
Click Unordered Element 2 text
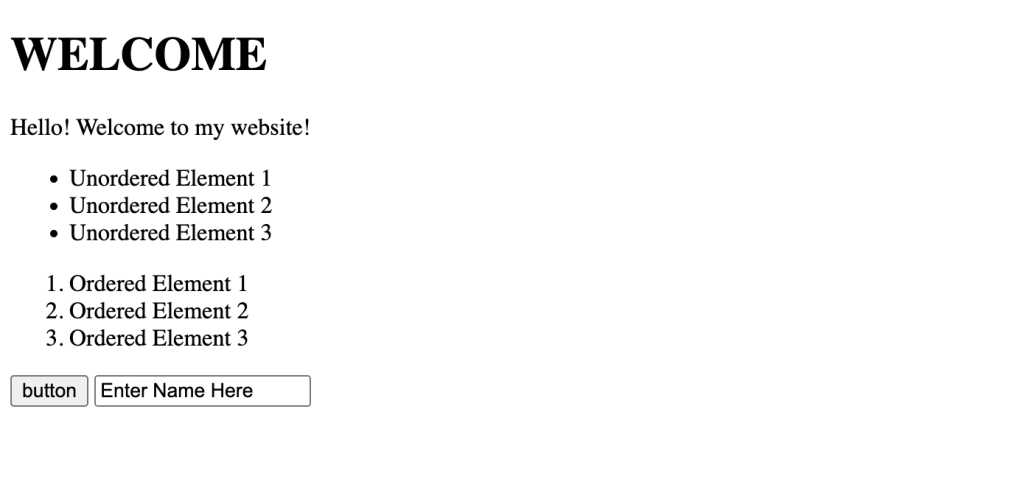pyautogui.click(x=170, y=206)
